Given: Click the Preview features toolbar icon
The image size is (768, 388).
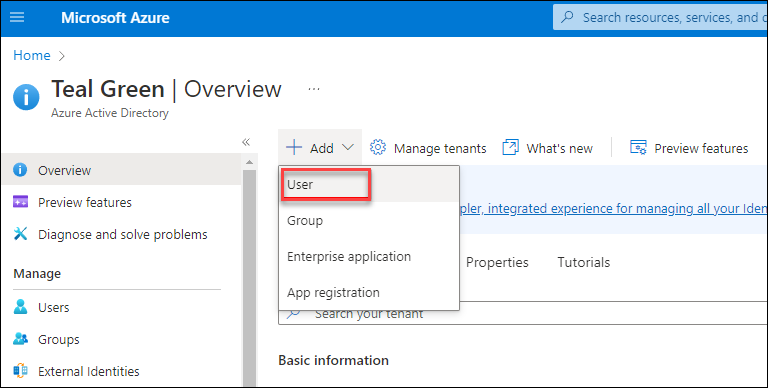Looking at the screenshot, I should pyautogui.click(x=638, y=147).
